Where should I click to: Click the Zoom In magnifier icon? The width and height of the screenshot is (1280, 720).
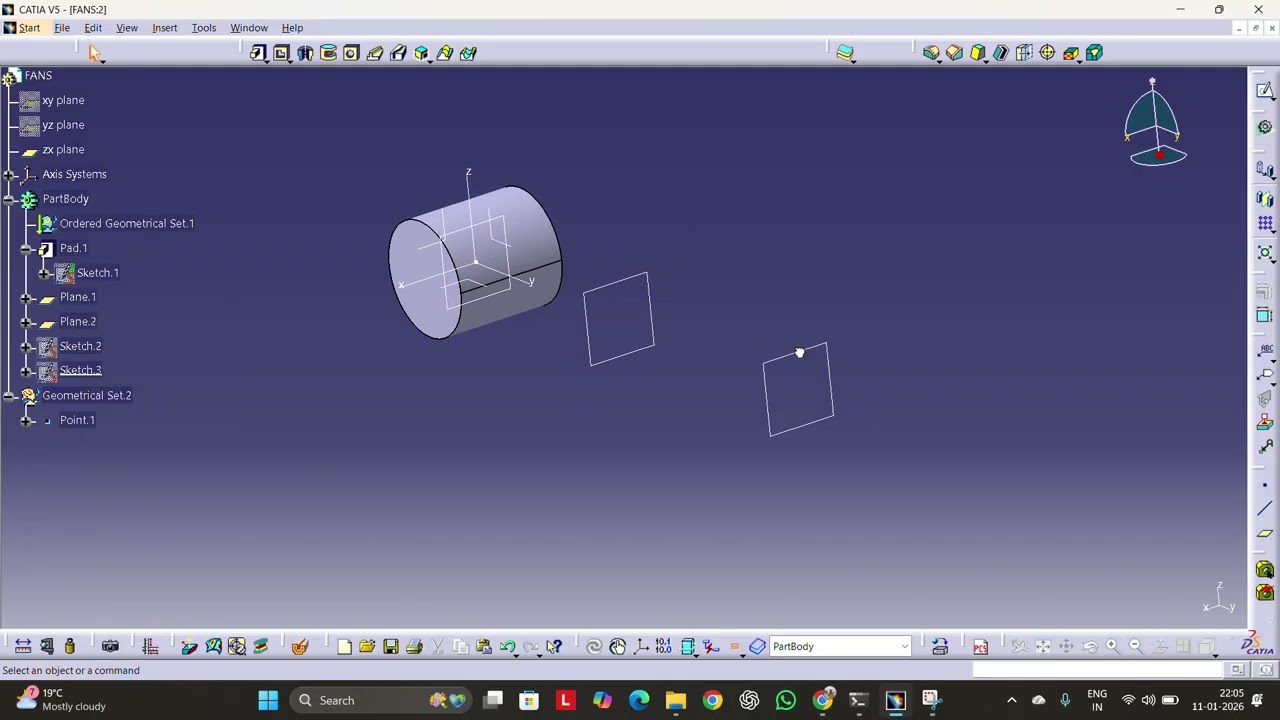point(1112,646)
